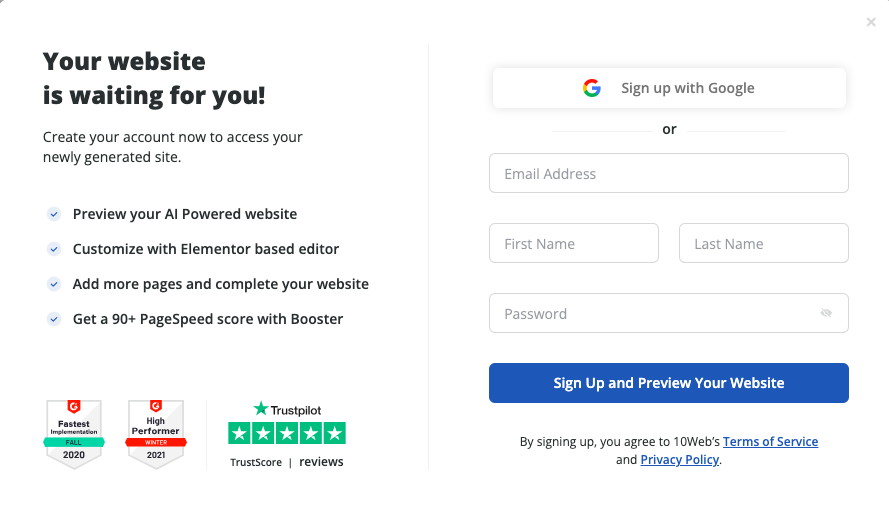Sign up with Google button
Screen dimensions: 889x509
pyautogui.click(x=669, y=88)
